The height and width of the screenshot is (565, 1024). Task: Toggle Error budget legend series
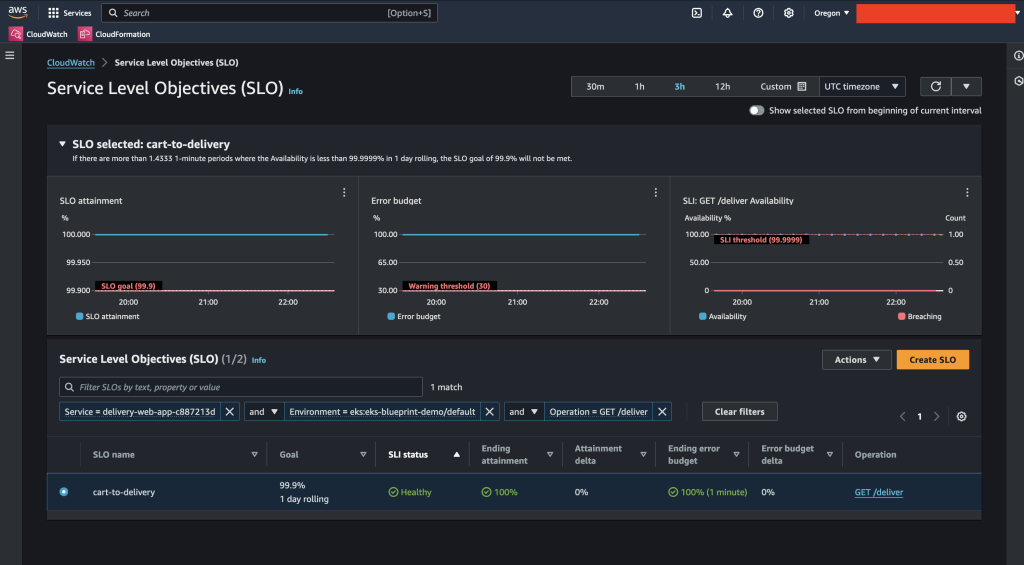point(414,316)
